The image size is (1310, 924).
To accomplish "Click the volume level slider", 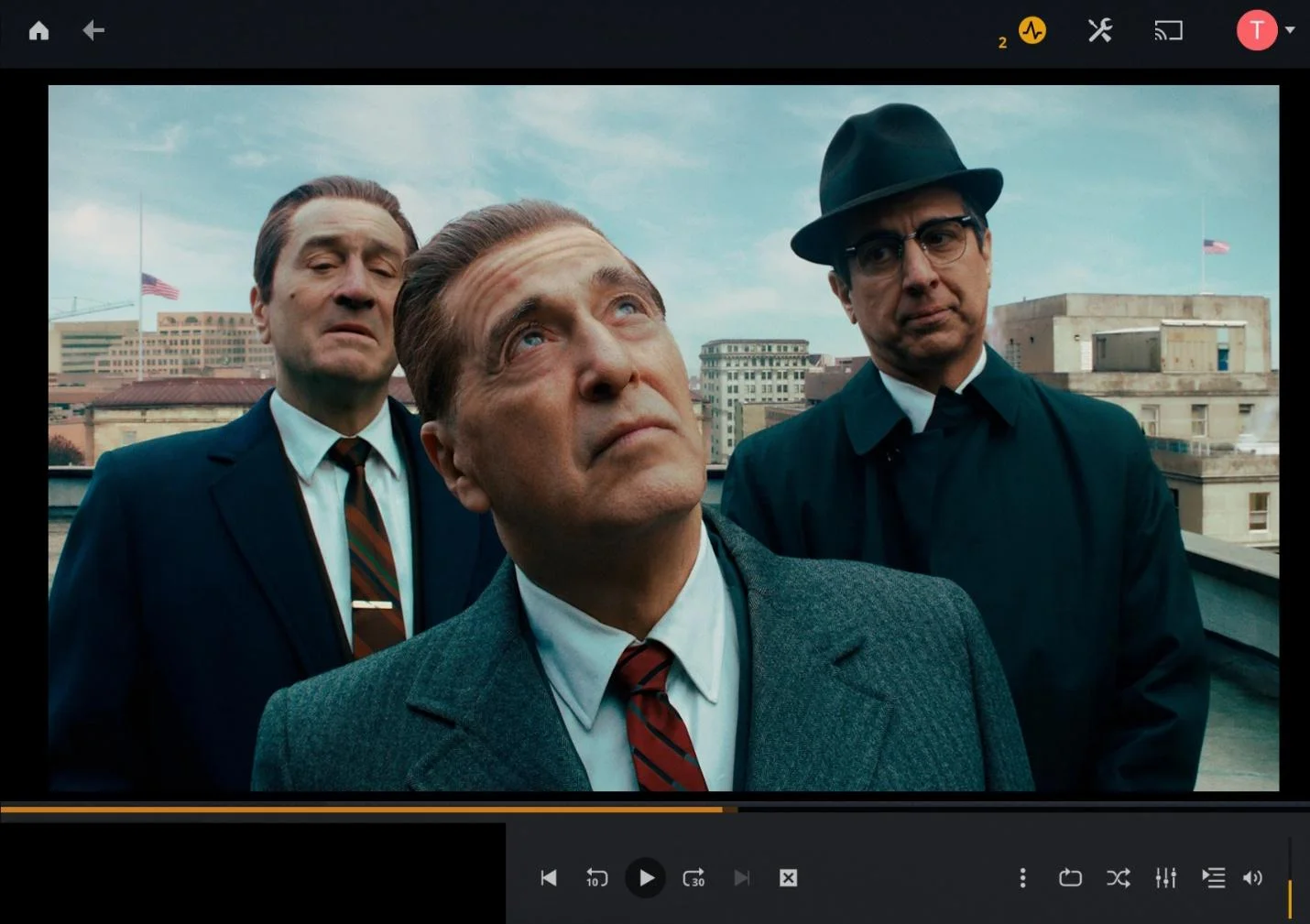I will 1290,877.
